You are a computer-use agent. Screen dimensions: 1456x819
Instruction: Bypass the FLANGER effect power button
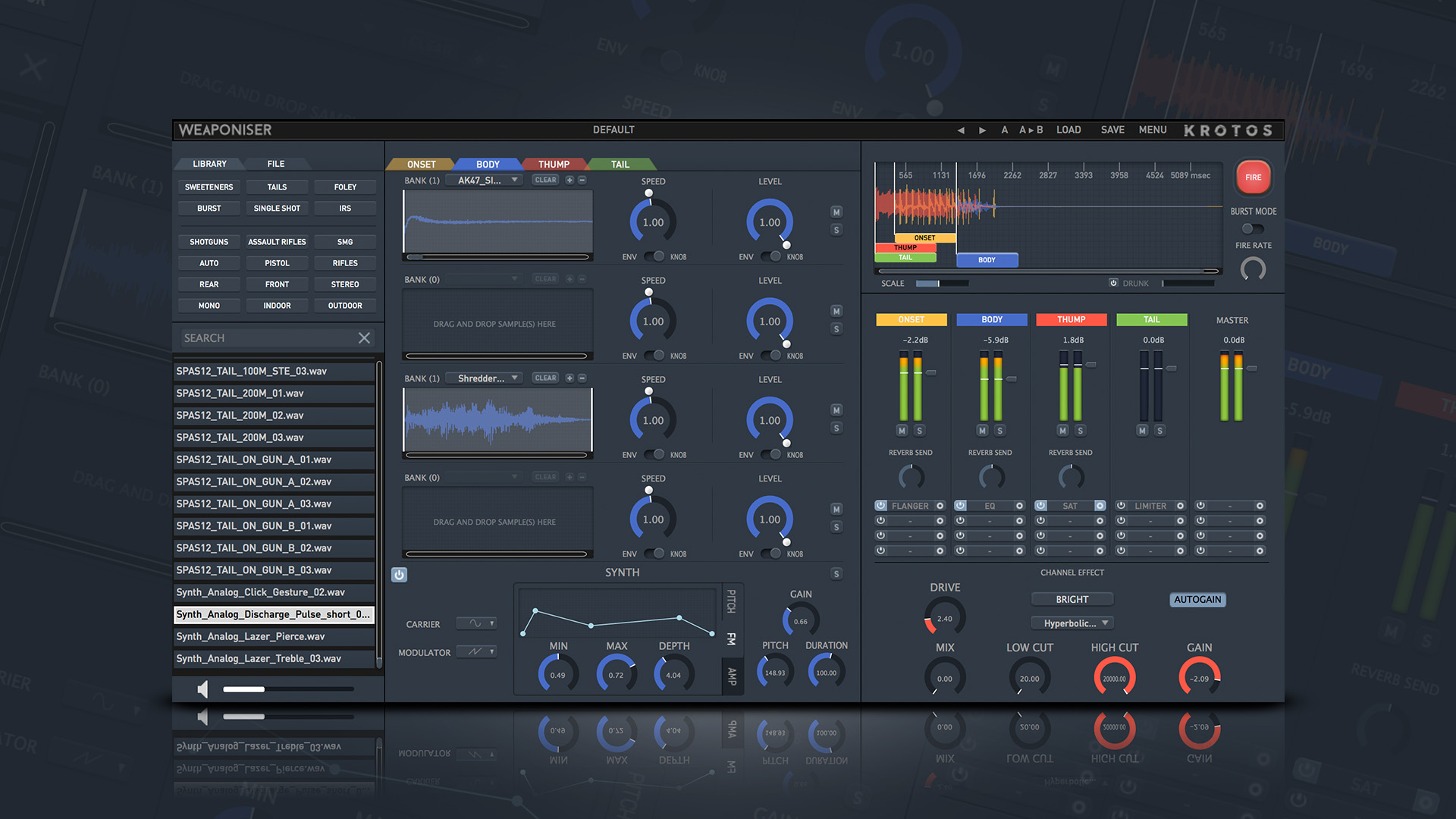point(880,506)
